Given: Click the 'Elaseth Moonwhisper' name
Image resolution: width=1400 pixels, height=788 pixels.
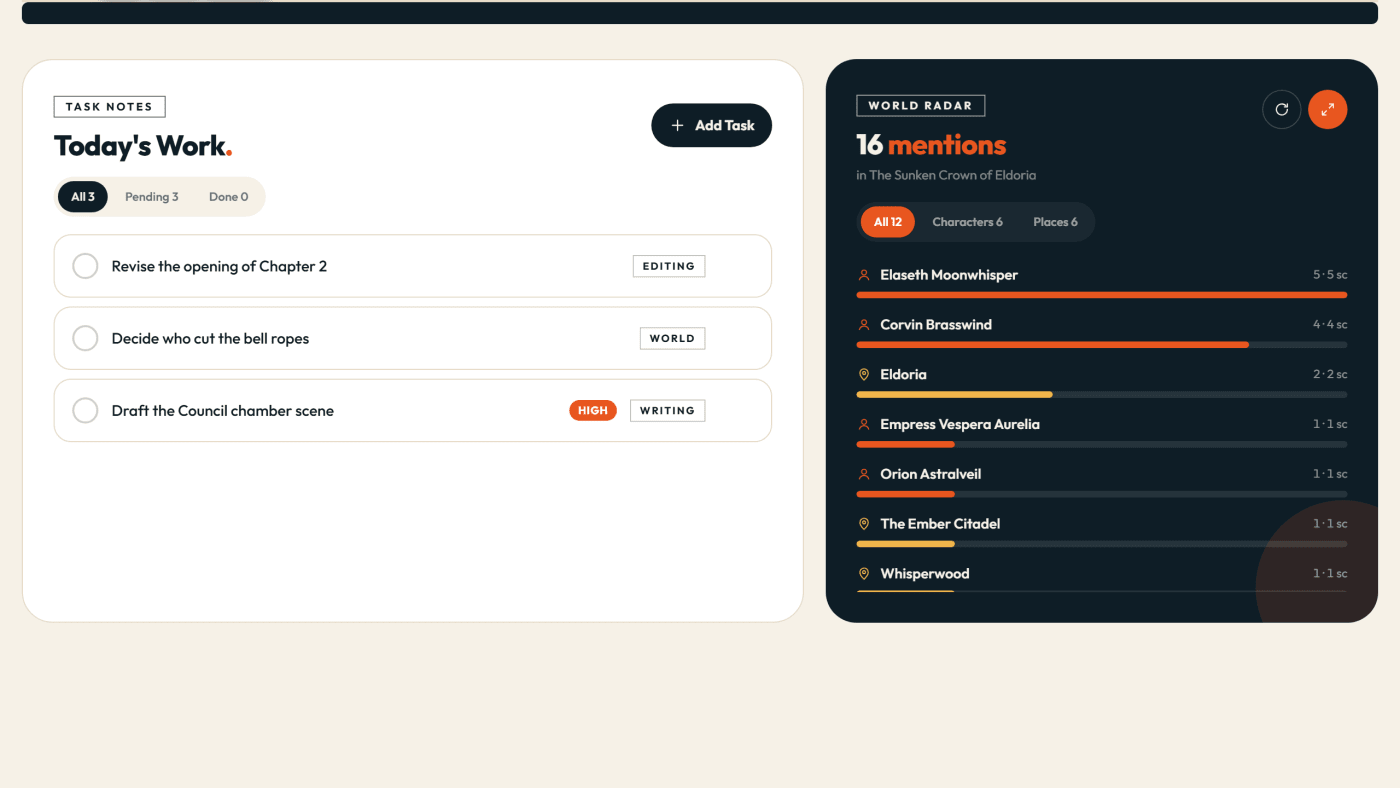Looking at the screenshot, I should click(949, 275).
